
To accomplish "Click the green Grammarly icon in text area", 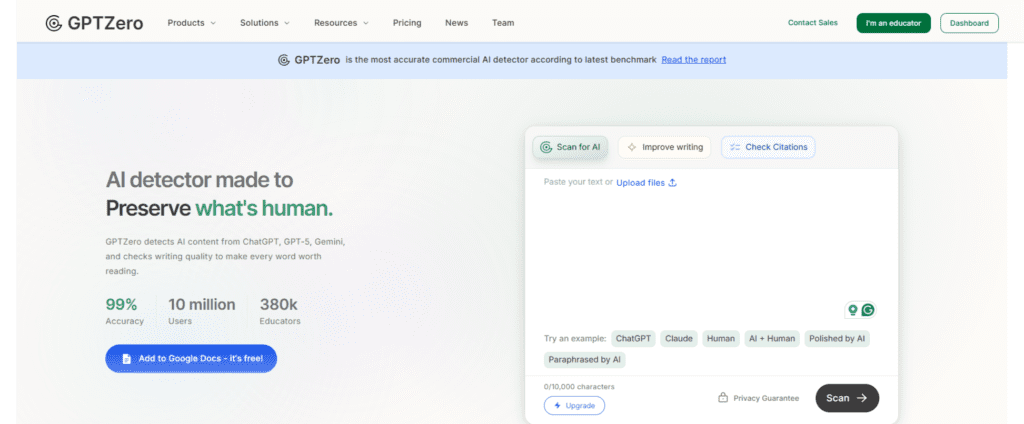I will pyautogui.click(x=868, y=310).
